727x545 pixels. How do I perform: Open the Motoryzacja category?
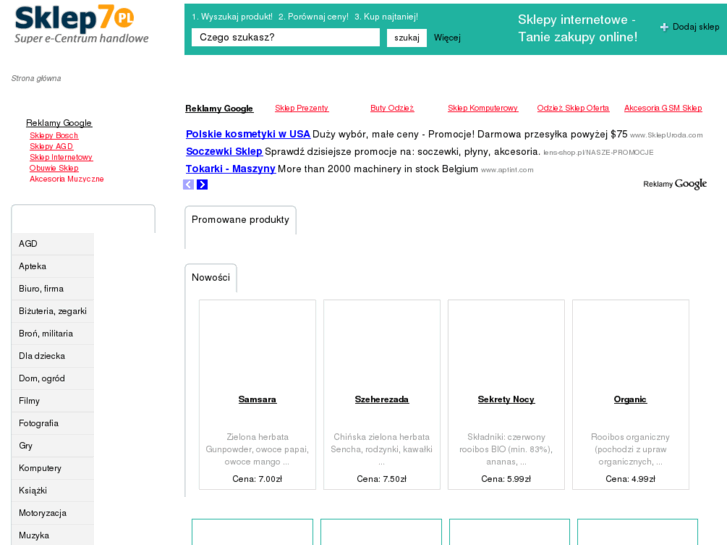pos(52,513)
